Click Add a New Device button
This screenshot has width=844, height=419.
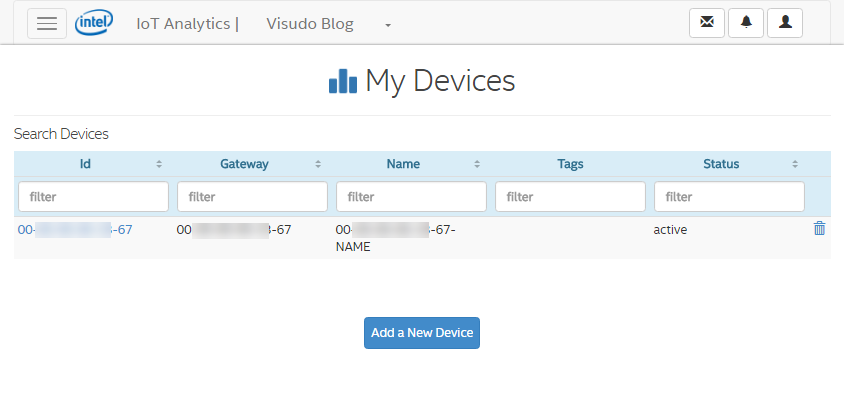point(422,333)
